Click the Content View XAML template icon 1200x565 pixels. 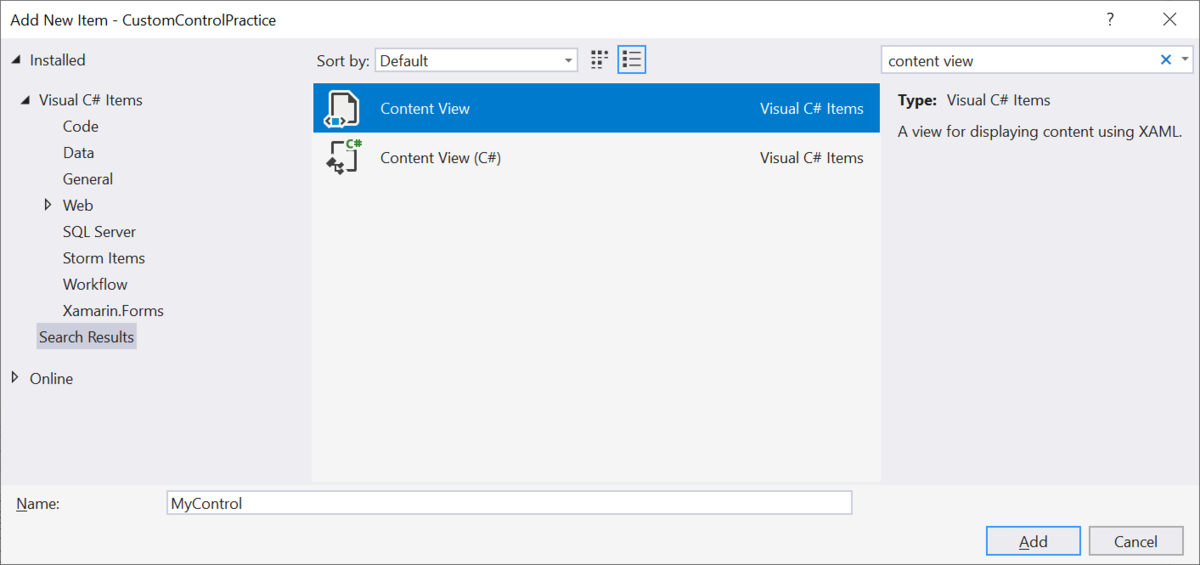pyautogui.click(x=342, y=108)
